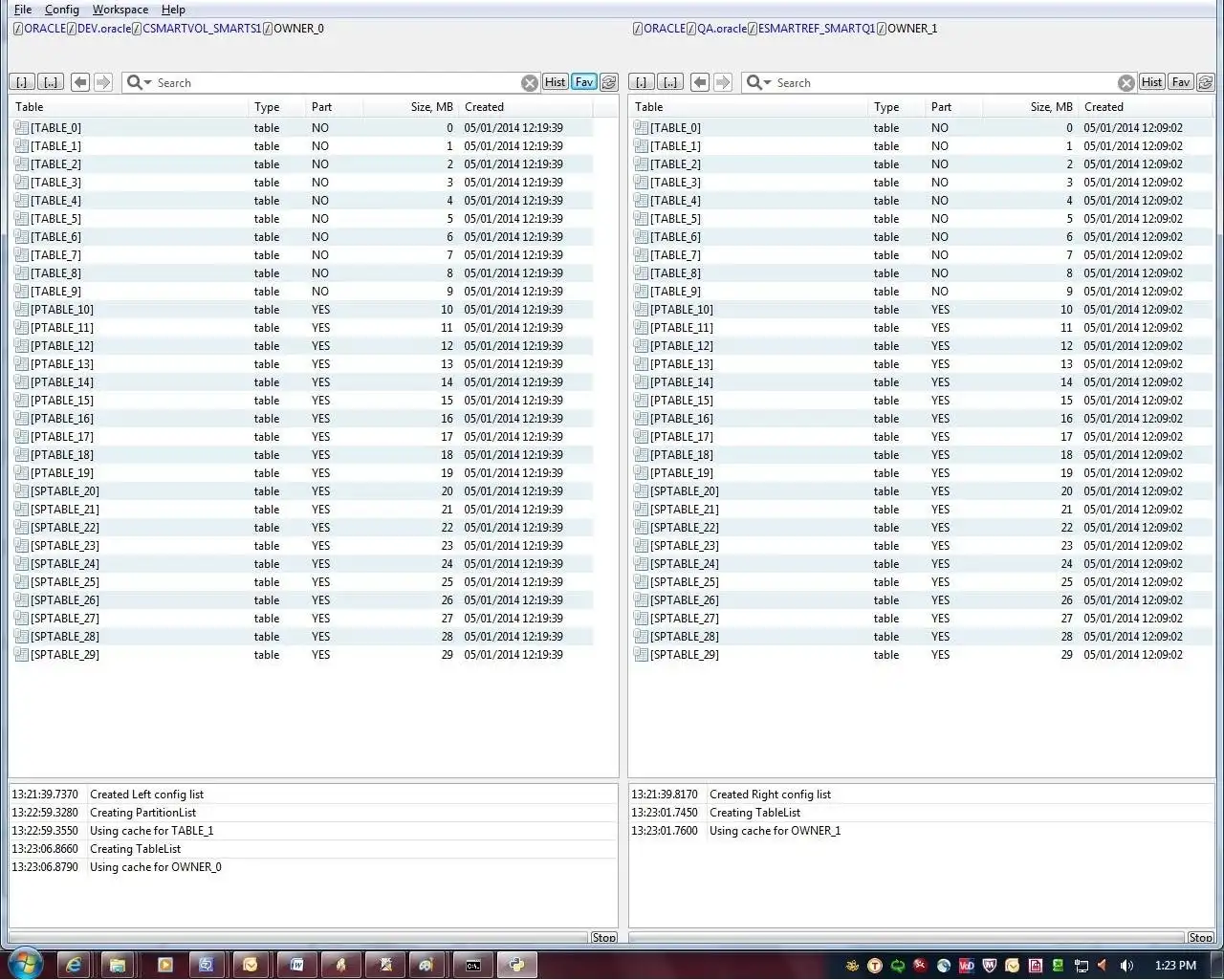Screen dimensions: 1224x980
Task: Click ESMARTREF_SMARTQ1 in right breadcrumb
Action: pos(817,29)
